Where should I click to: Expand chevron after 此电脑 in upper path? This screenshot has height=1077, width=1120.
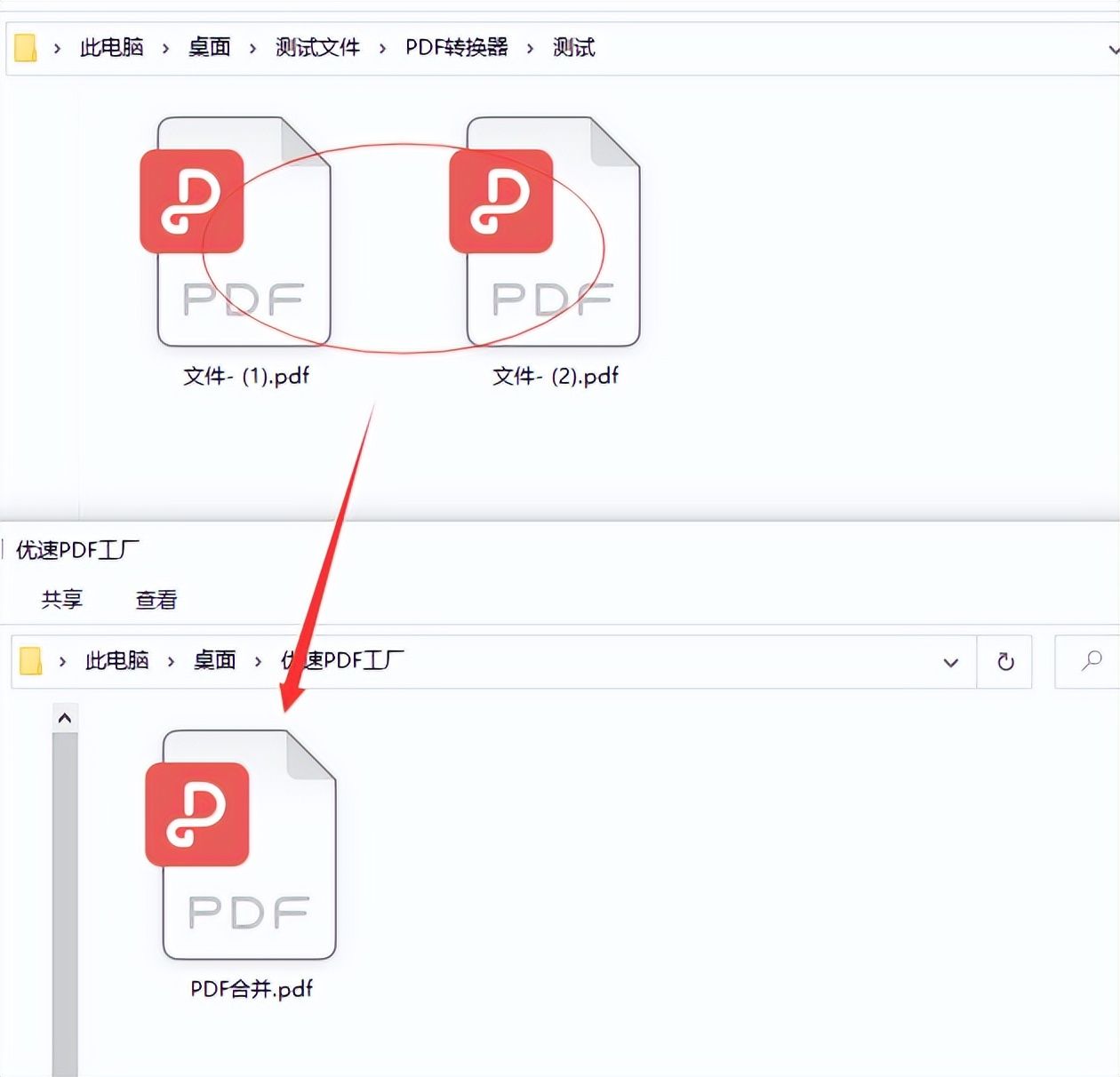coord(165,48)
